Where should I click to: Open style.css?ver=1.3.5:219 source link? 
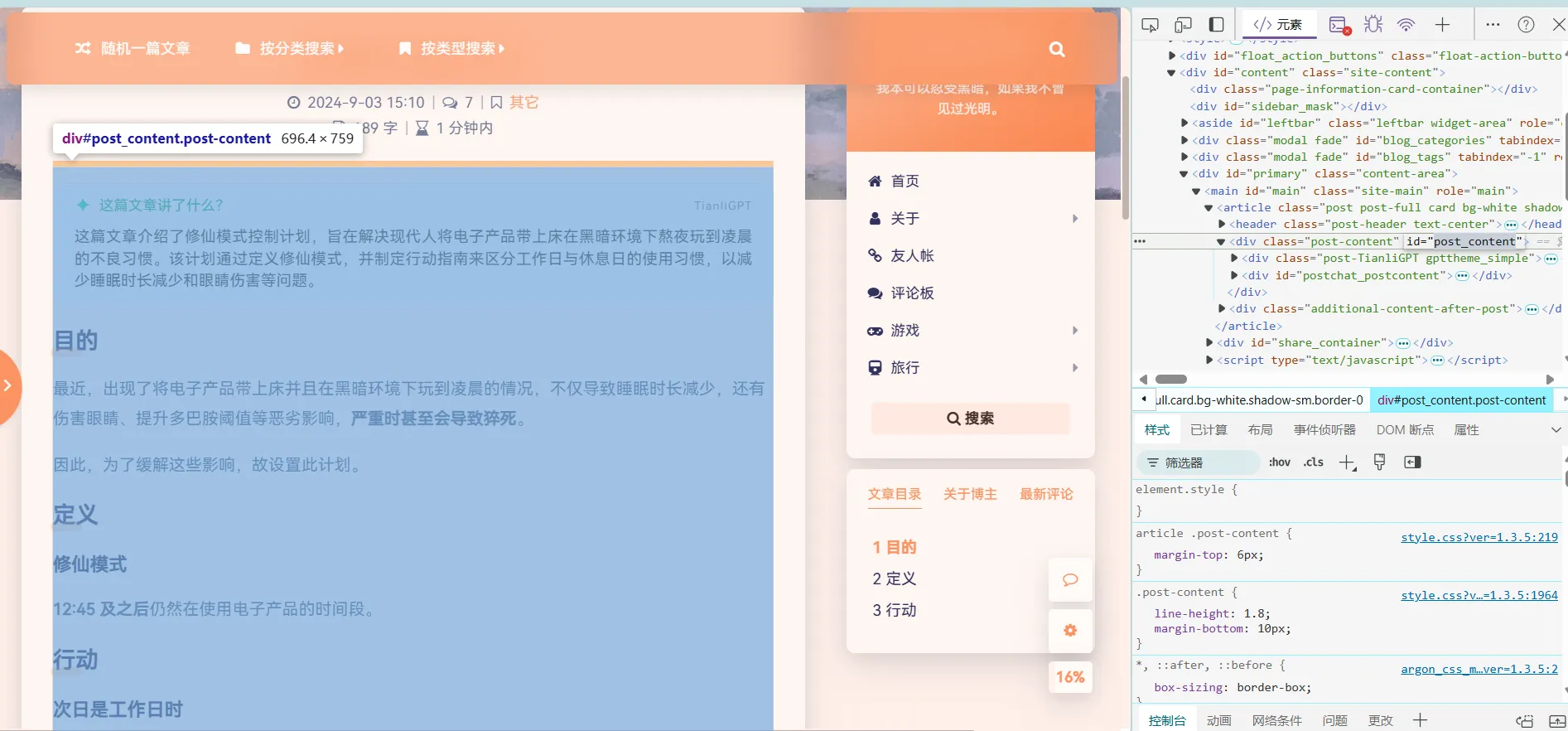click(1479, 537)
